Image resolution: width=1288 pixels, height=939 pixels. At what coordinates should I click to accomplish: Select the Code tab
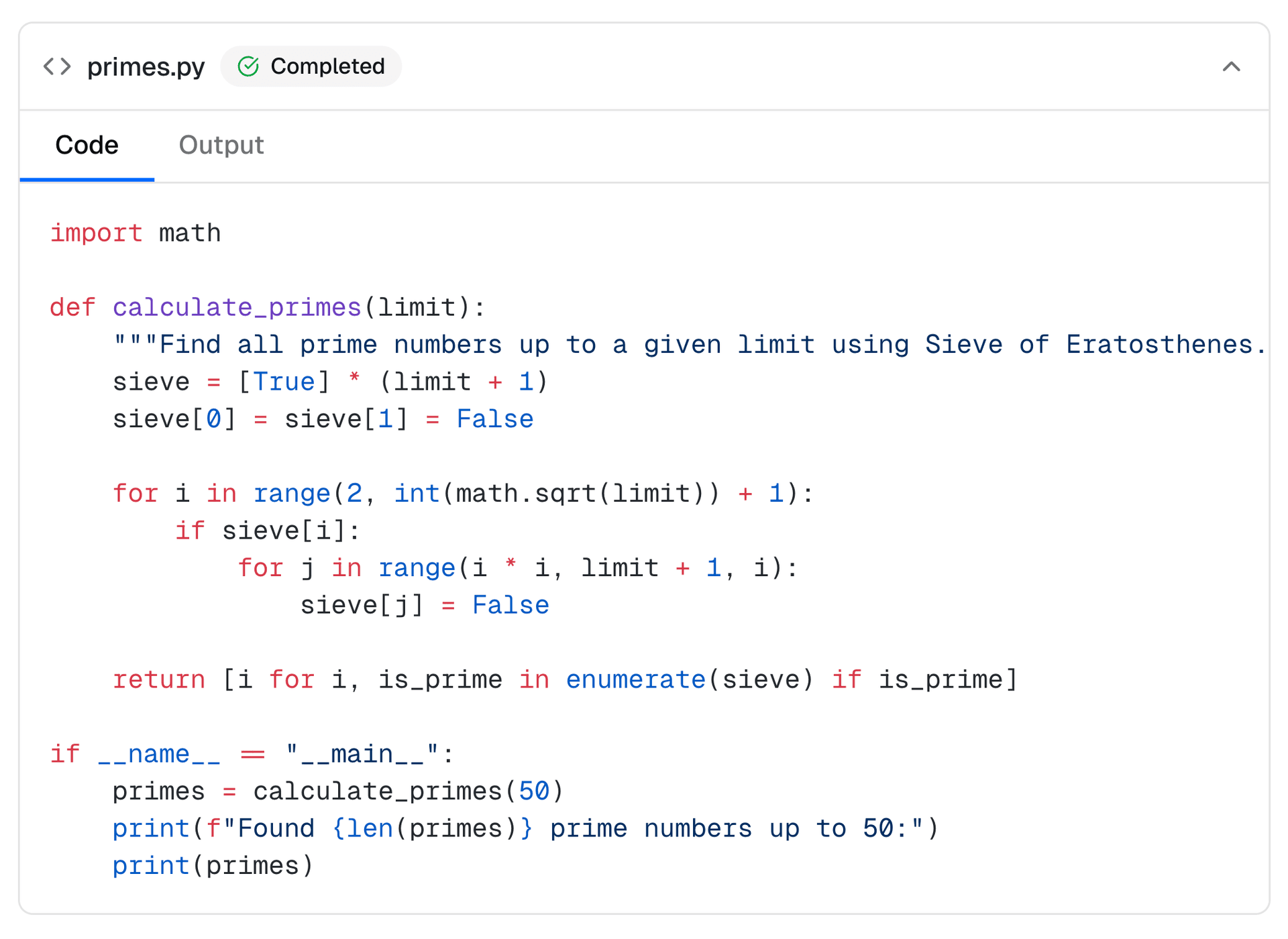87,145
